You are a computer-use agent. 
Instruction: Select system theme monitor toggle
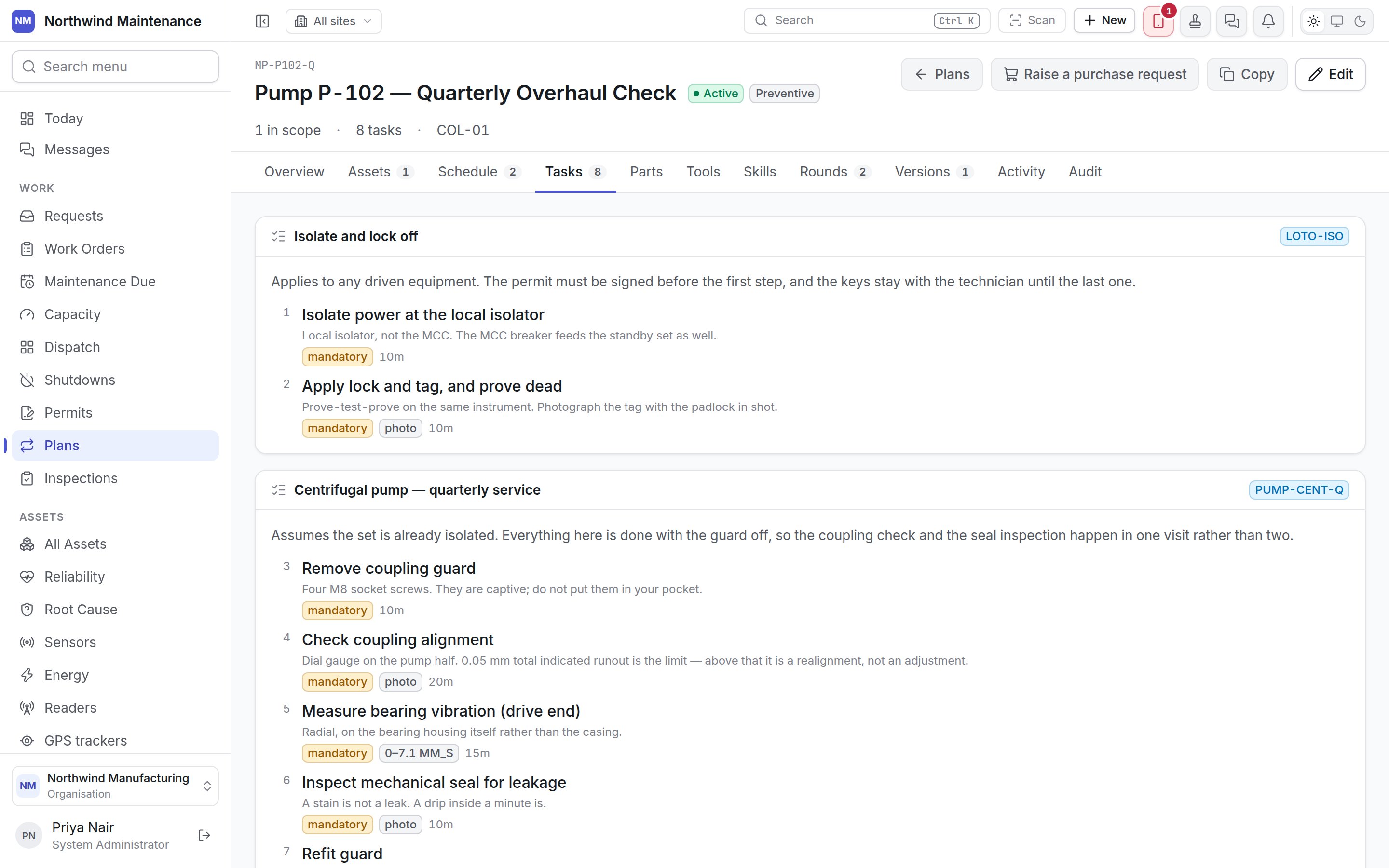pos(1337,21)
